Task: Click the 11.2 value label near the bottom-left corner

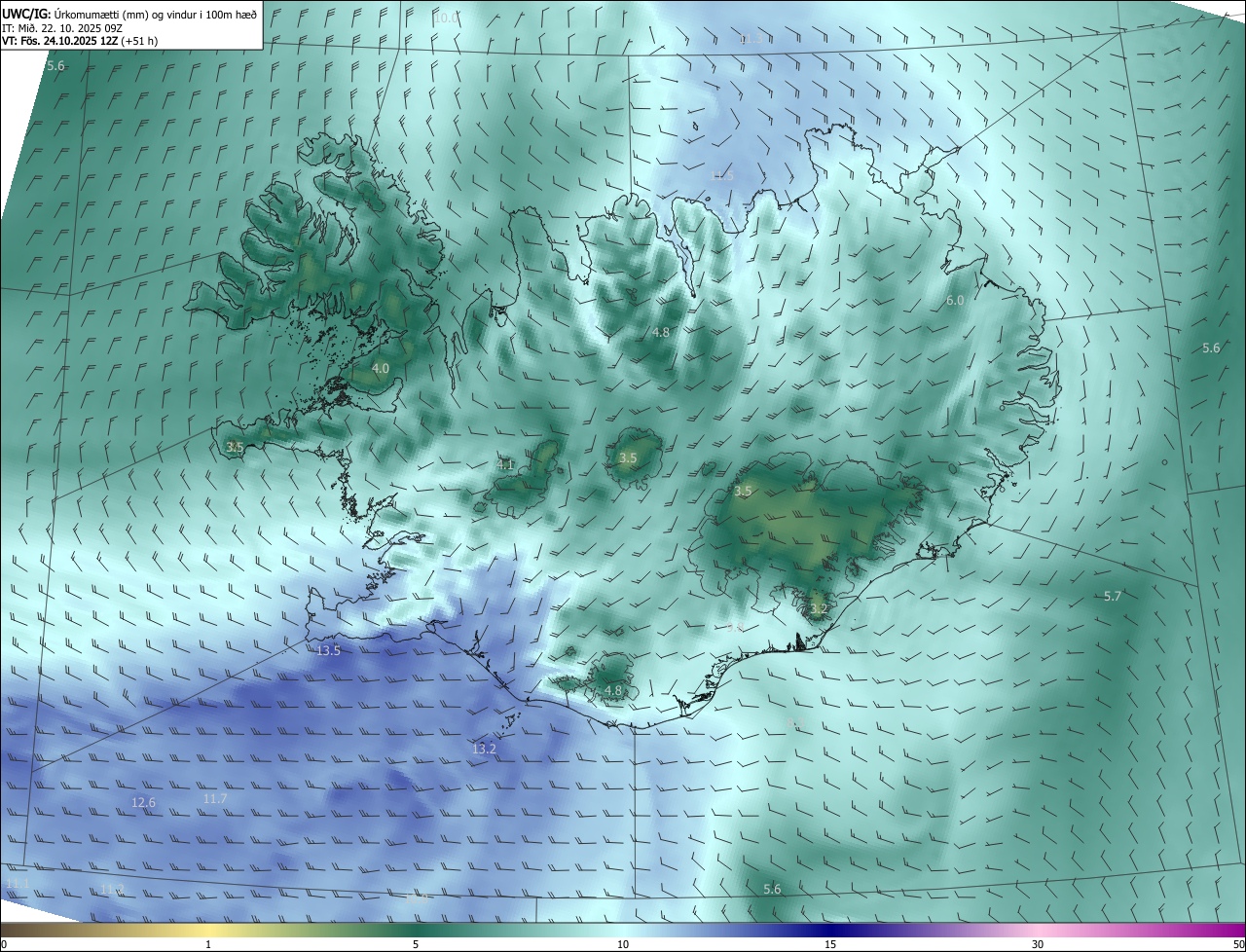Action: [112, 889]
